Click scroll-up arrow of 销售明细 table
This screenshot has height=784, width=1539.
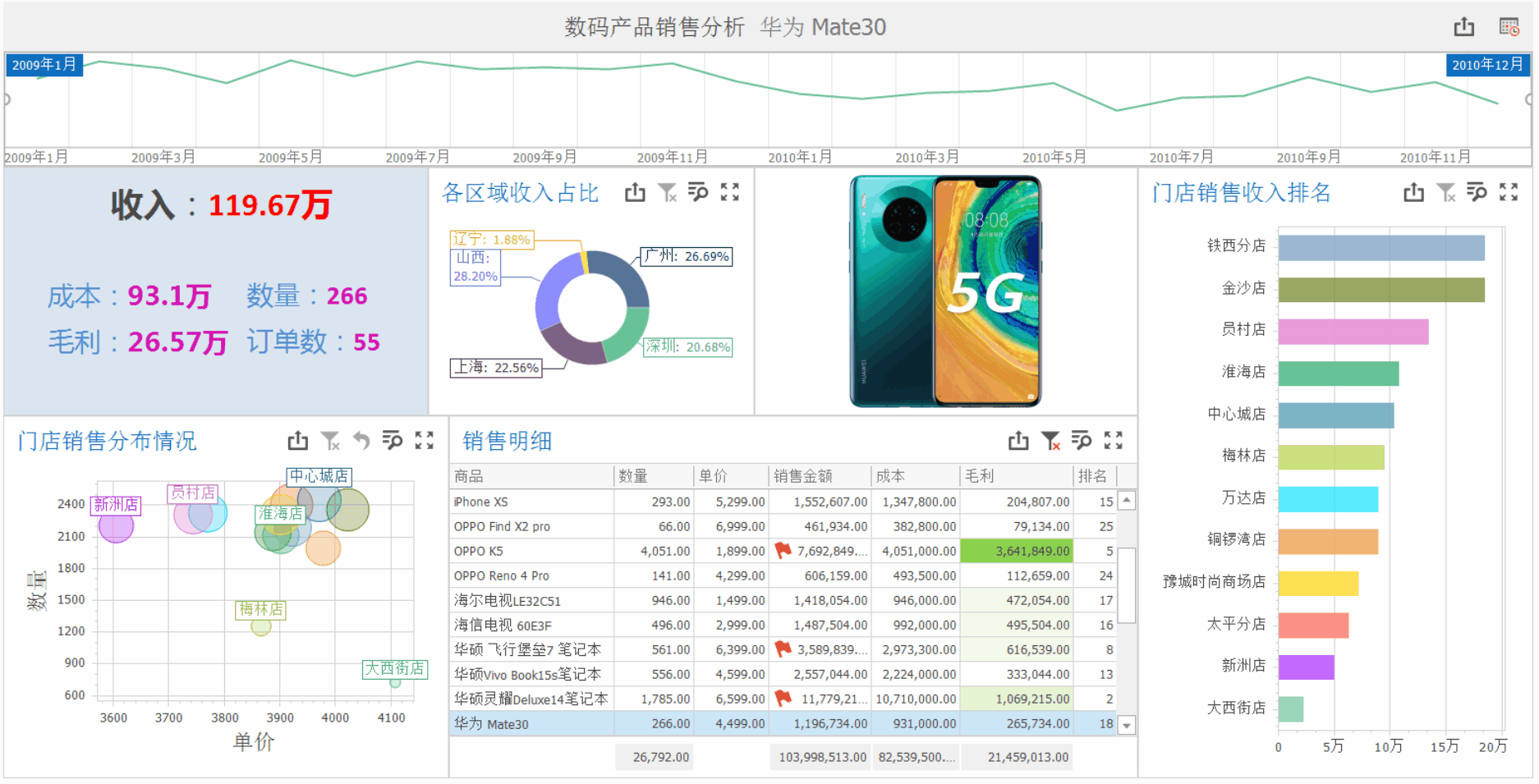1127,500
